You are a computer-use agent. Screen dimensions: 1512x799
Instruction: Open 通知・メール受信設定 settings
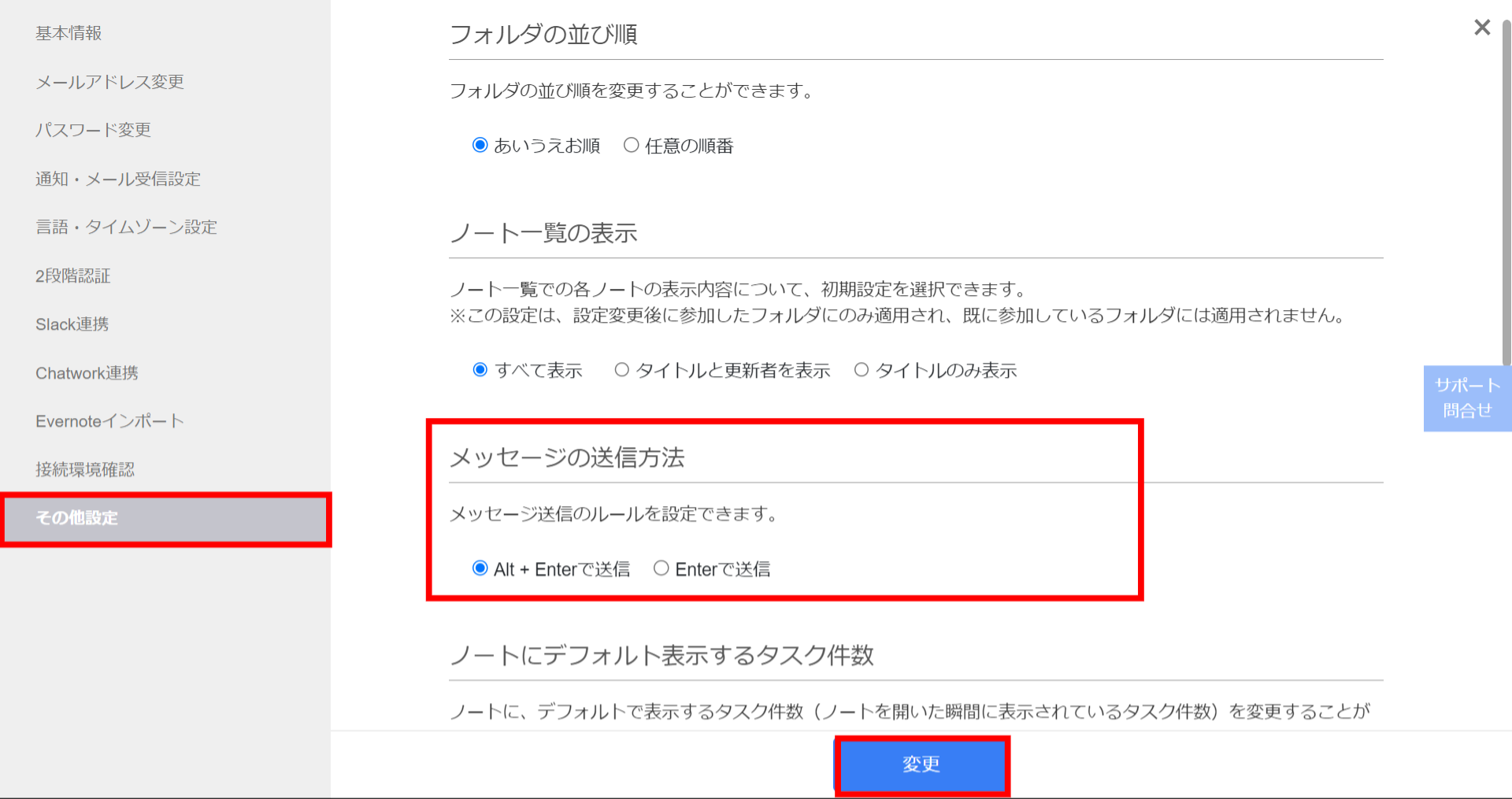coord(118,179)
